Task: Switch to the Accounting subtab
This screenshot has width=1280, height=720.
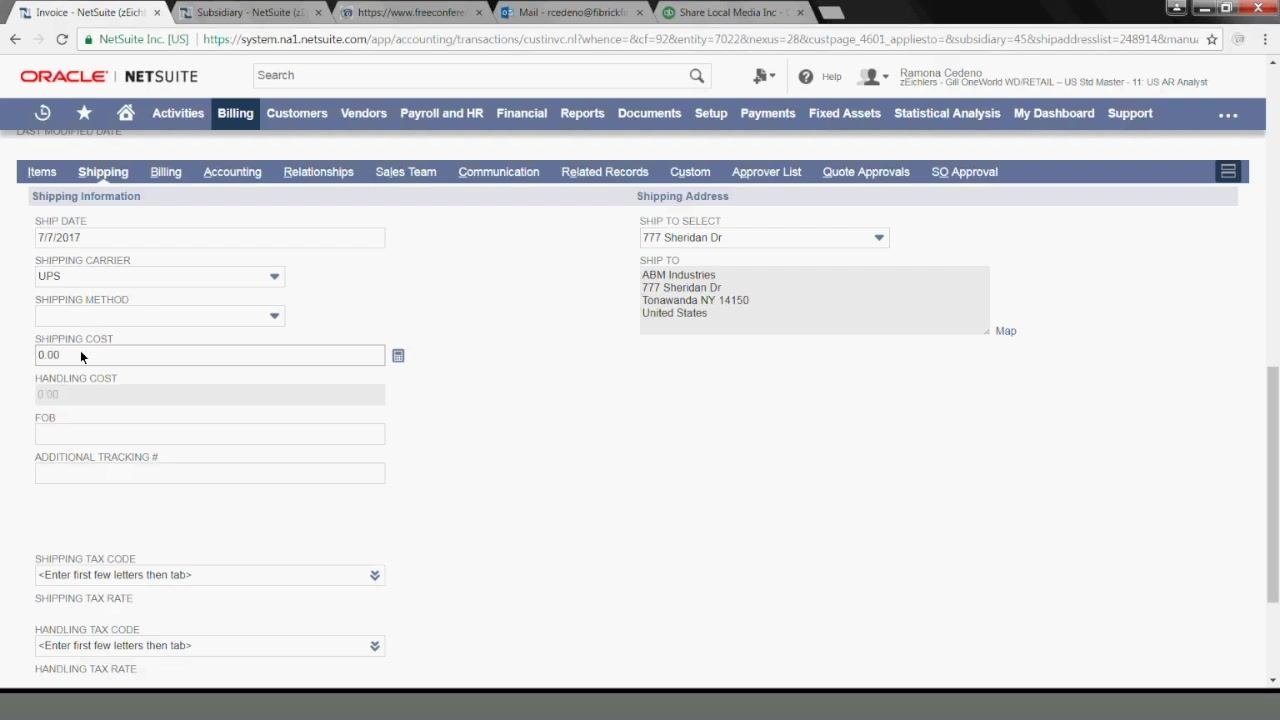Action: coord(232,172)
